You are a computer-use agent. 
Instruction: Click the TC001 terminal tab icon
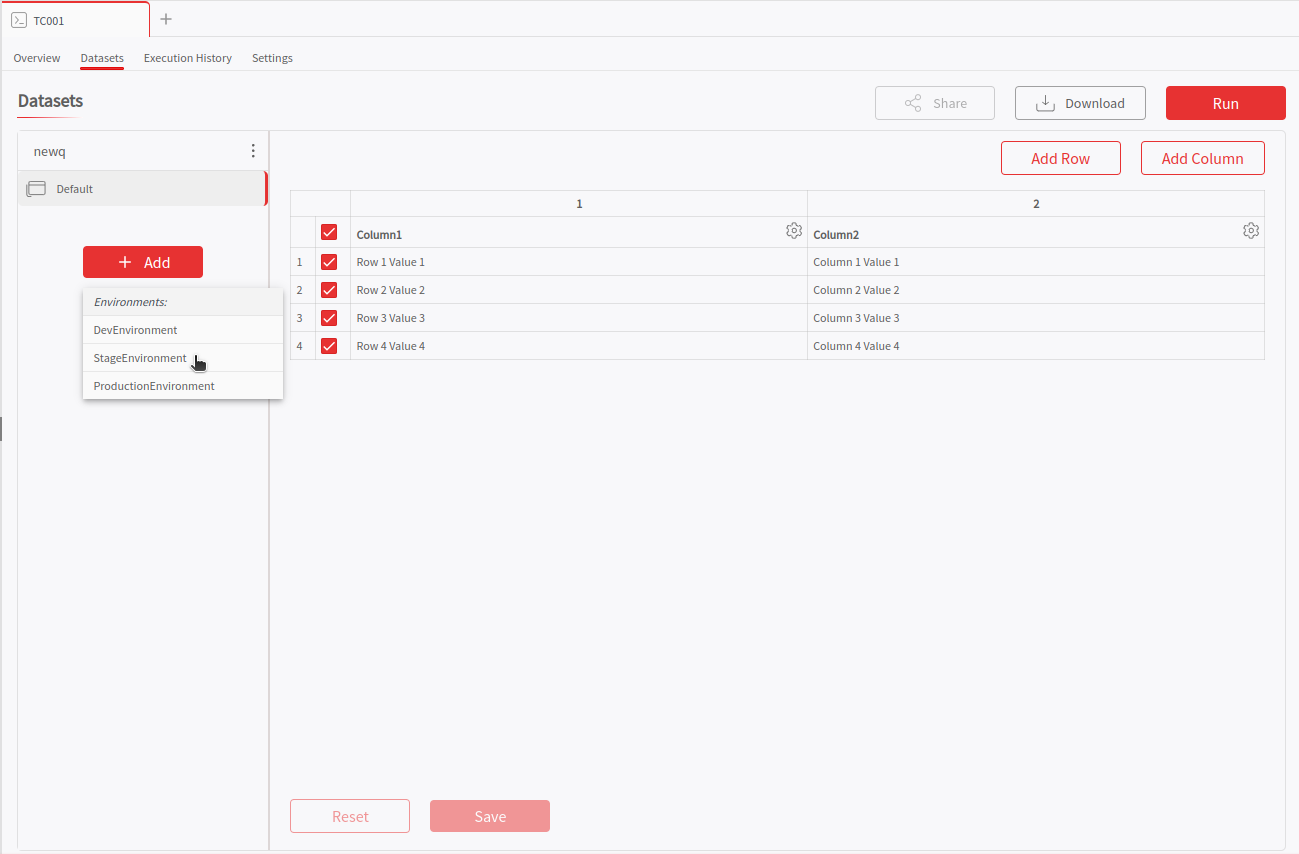(19, 20)
